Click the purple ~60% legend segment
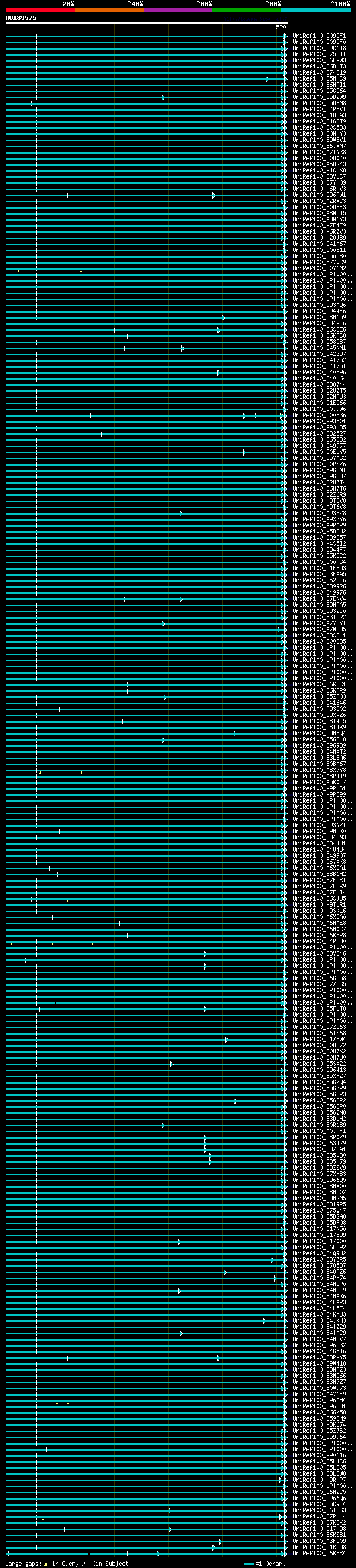The height and width of the screenshot is (1568, 356). click(x=177, y=10)
